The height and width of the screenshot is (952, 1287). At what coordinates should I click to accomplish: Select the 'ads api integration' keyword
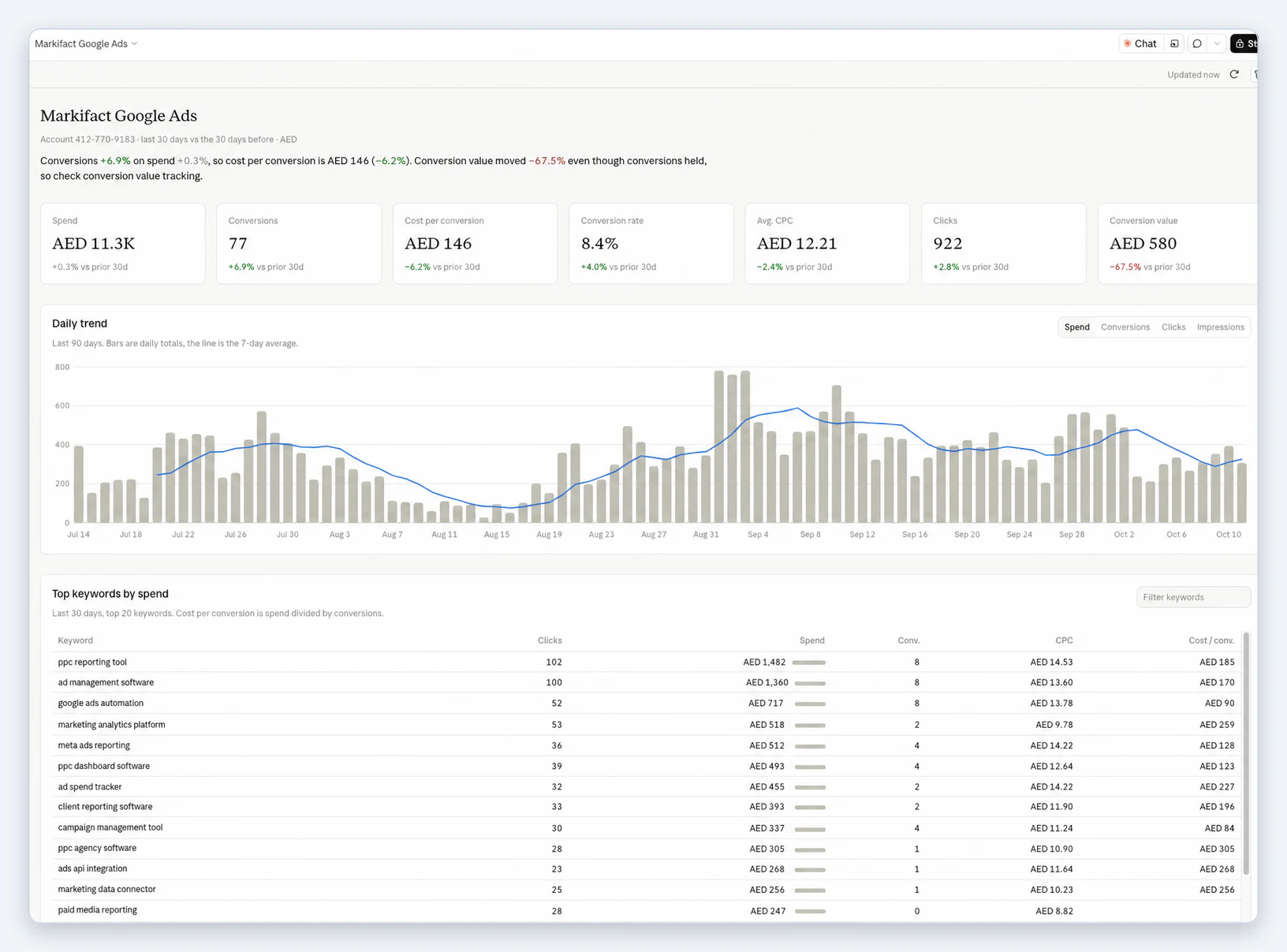click(x=92, y=869)
